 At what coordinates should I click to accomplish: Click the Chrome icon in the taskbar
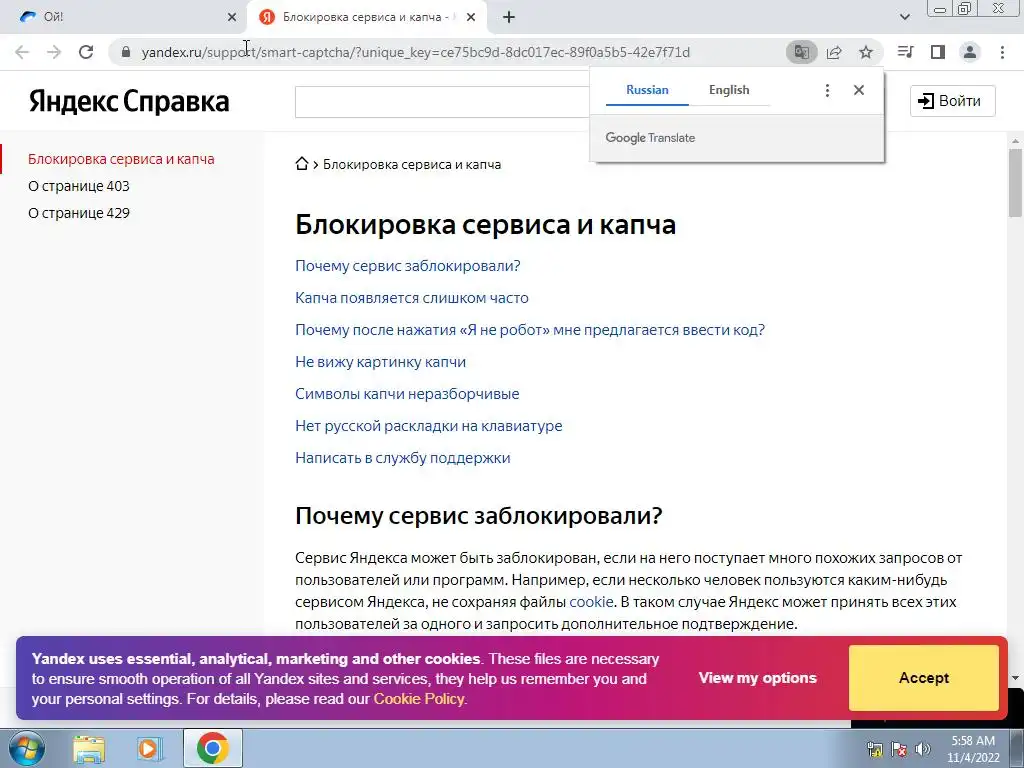(213, 748)
